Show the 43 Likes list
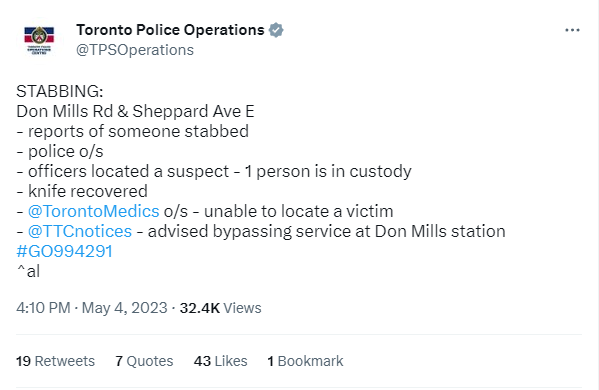This screenshot has width=599, height=390. click(220, 361)
